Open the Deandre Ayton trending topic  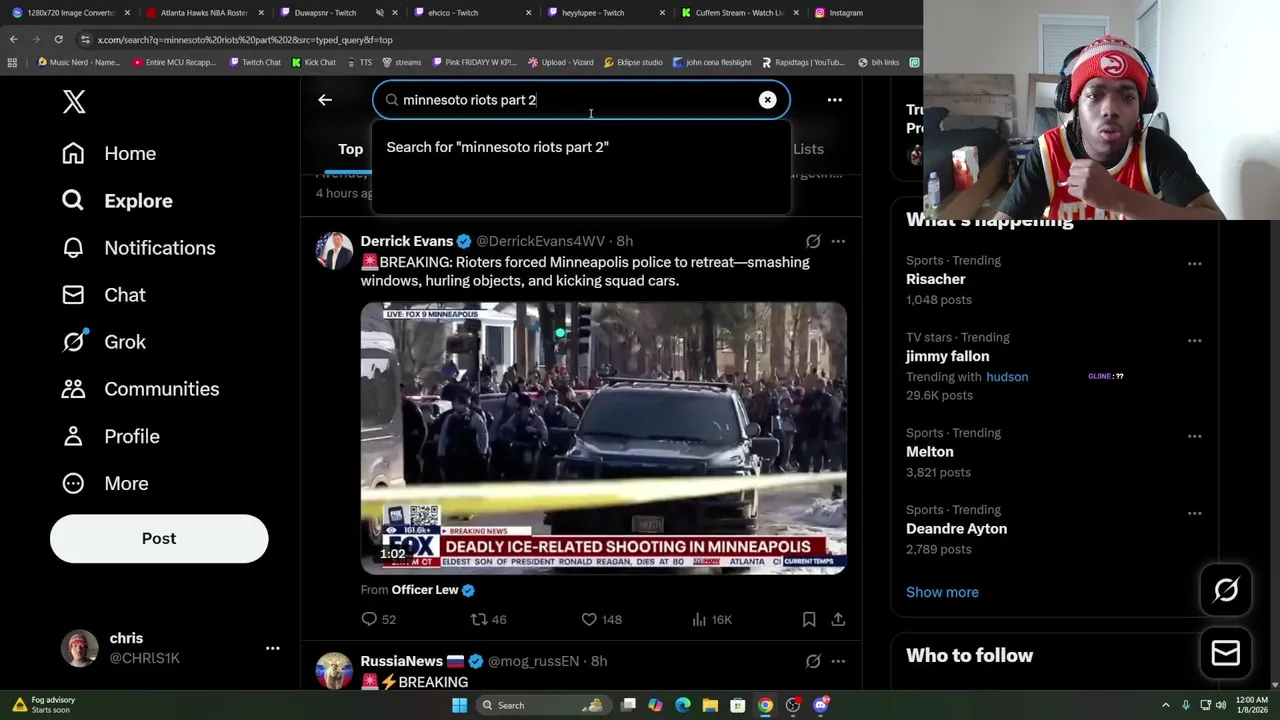pos(956,529)
